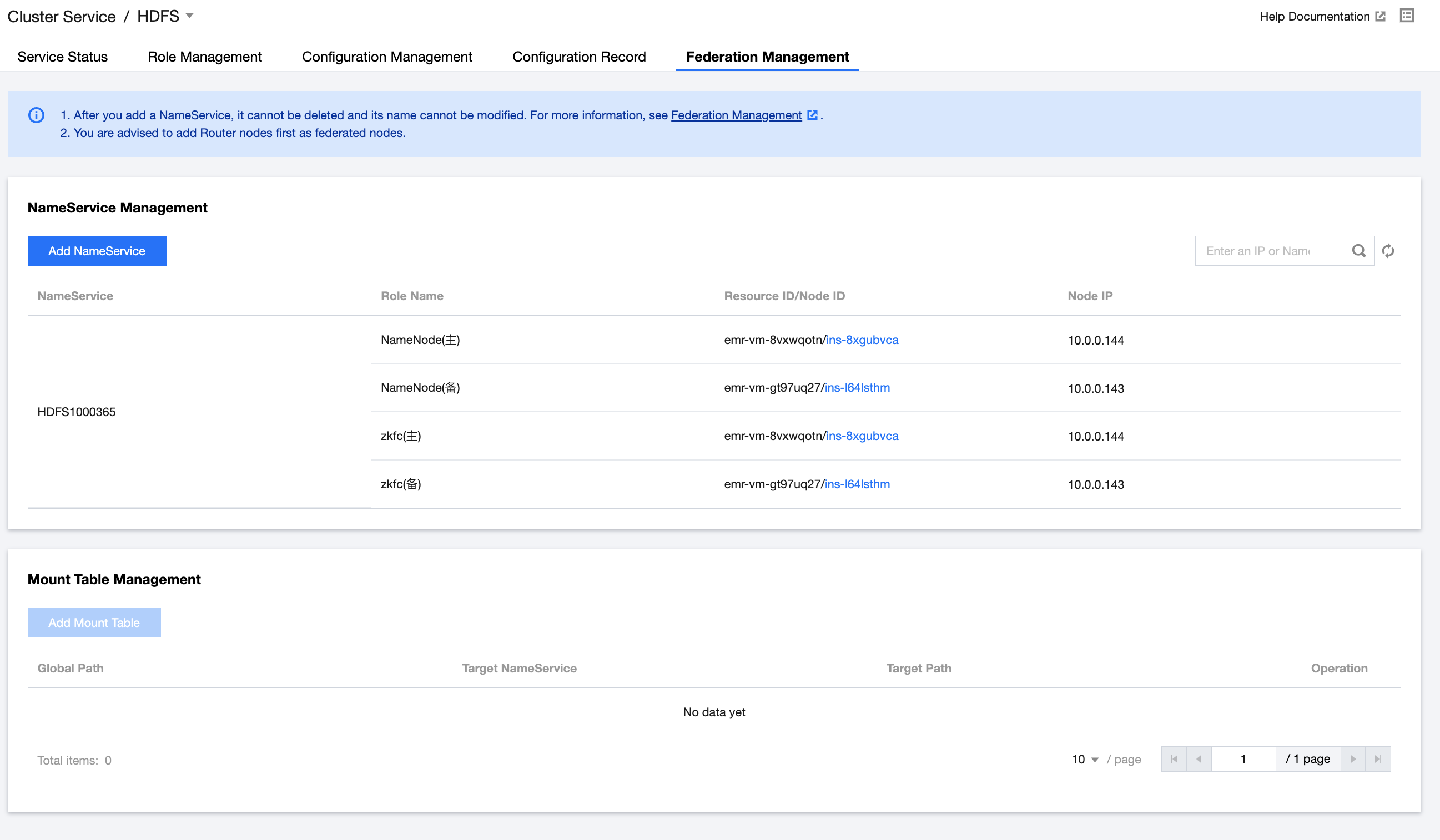The image size is (1440, 840).
Task: Open the 10 per page dropdown
Action: pyautogui.click(x=1085, y=760)
